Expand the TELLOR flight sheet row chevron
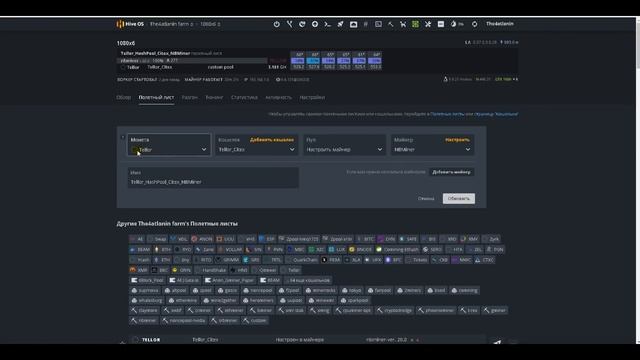 pos(122,342)
